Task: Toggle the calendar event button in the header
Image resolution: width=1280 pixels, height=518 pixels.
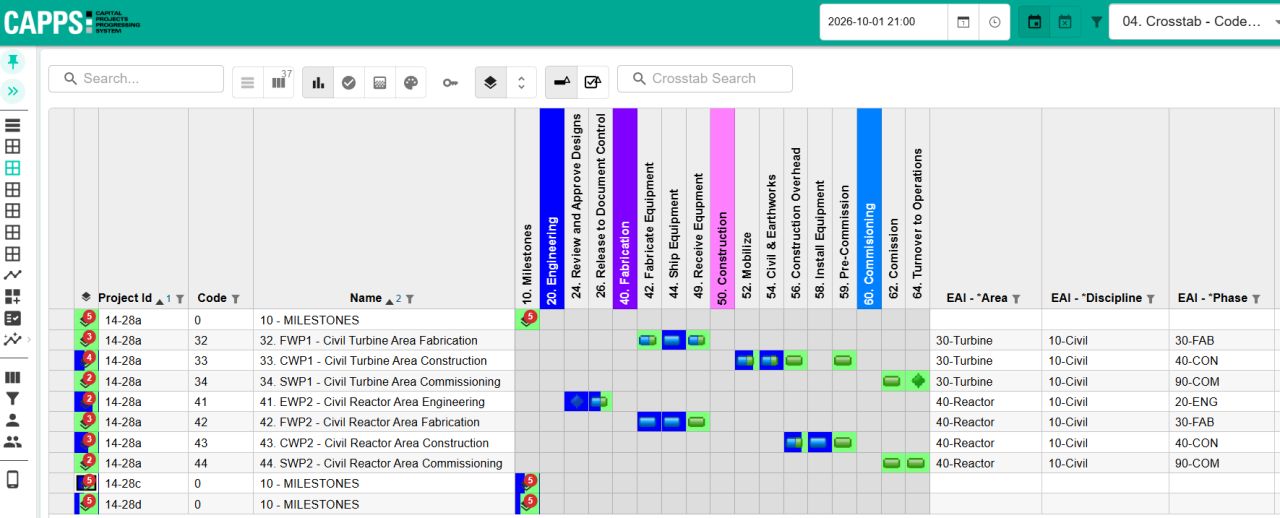Action: click(1034, 21)
